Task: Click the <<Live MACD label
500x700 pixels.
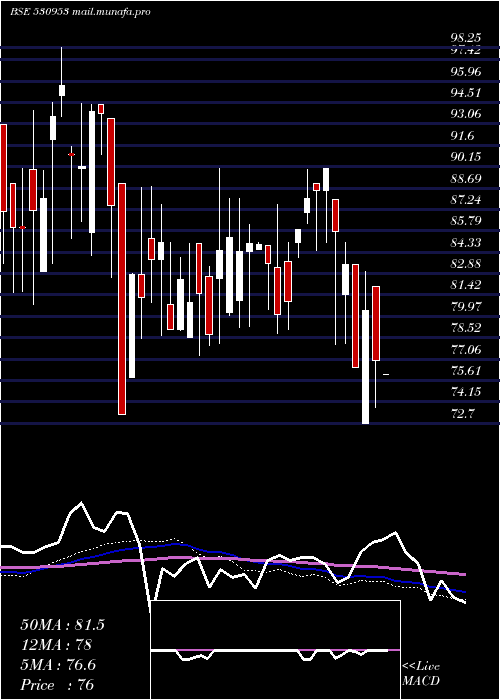Action: click(421, 674)
